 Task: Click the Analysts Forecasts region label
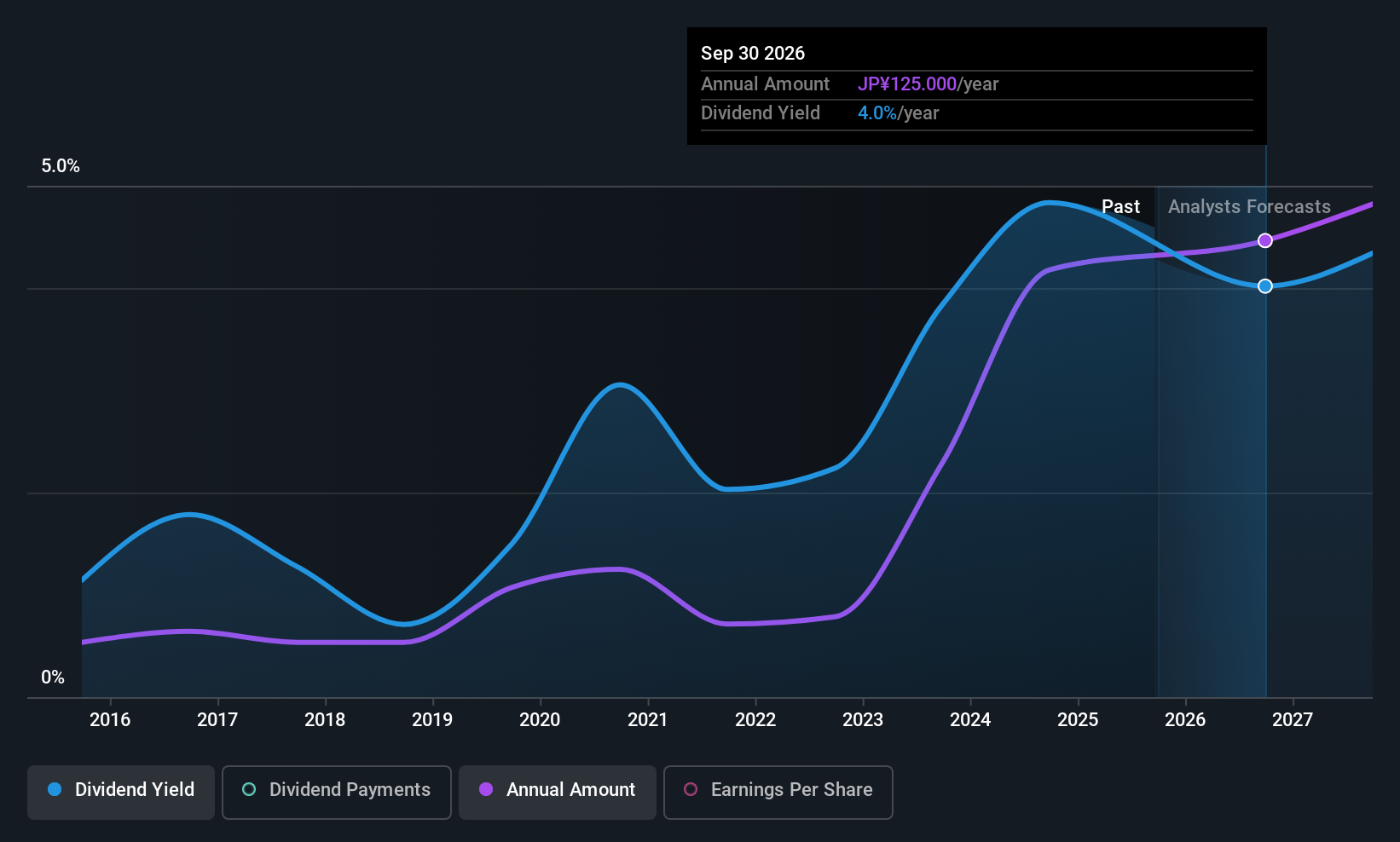pyautogui.click(x=1249, y=207)
